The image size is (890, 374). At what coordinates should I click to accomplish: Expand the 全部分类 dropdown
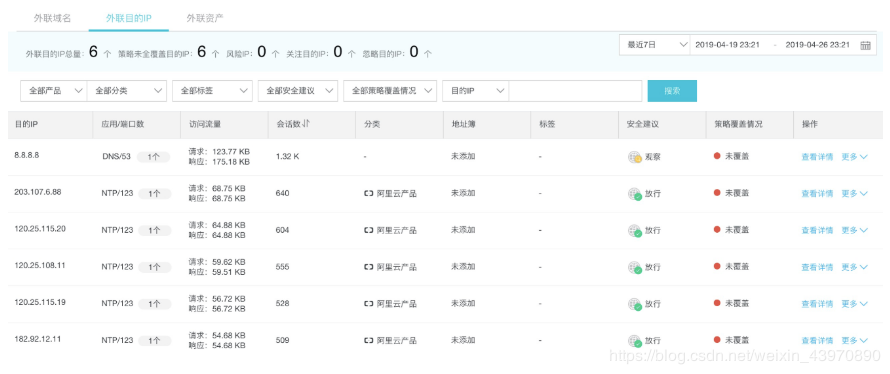(127, 91)
